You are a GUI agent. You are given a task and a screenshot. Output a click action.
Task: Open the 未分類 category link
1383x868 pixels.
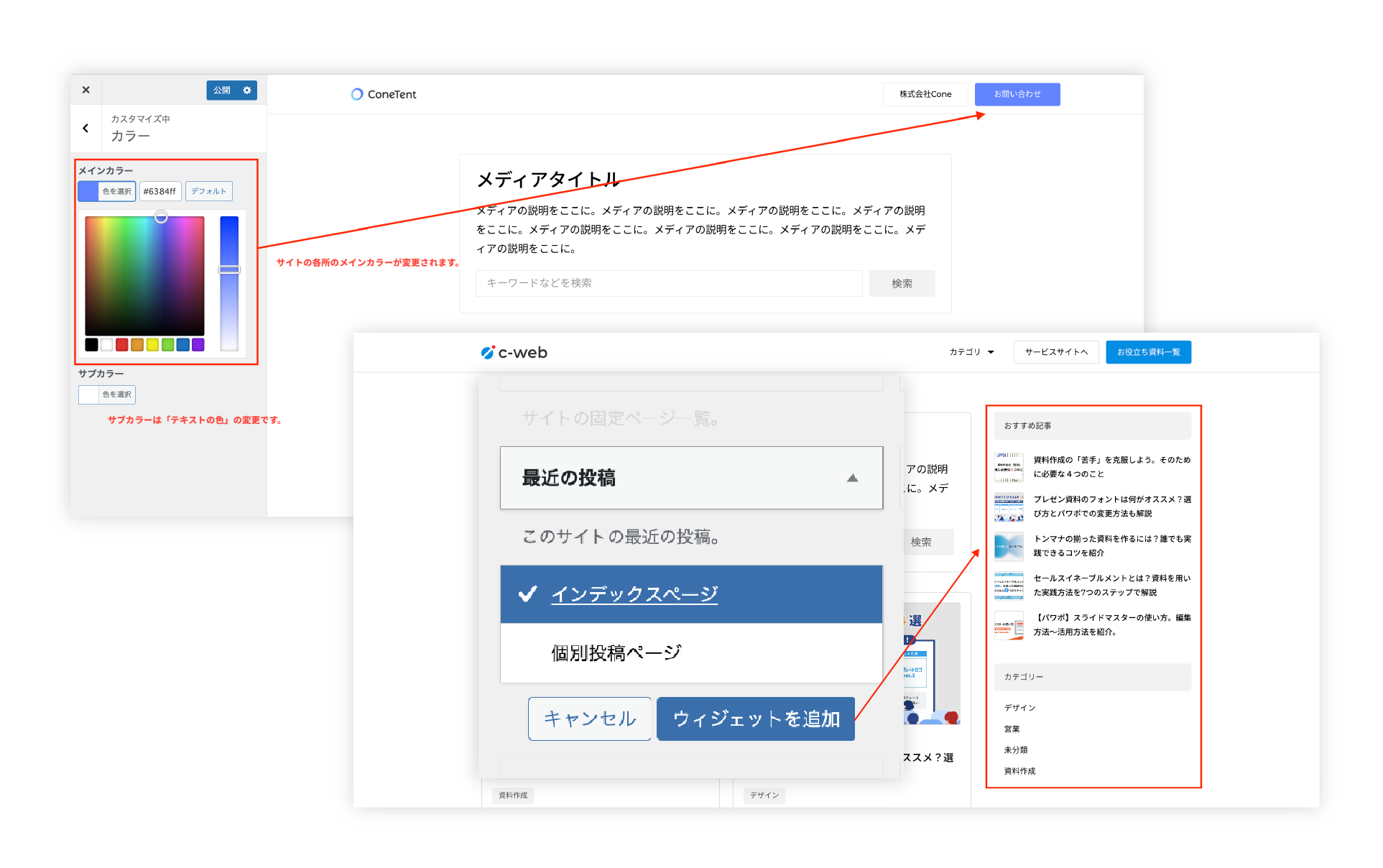point(1015,750)
